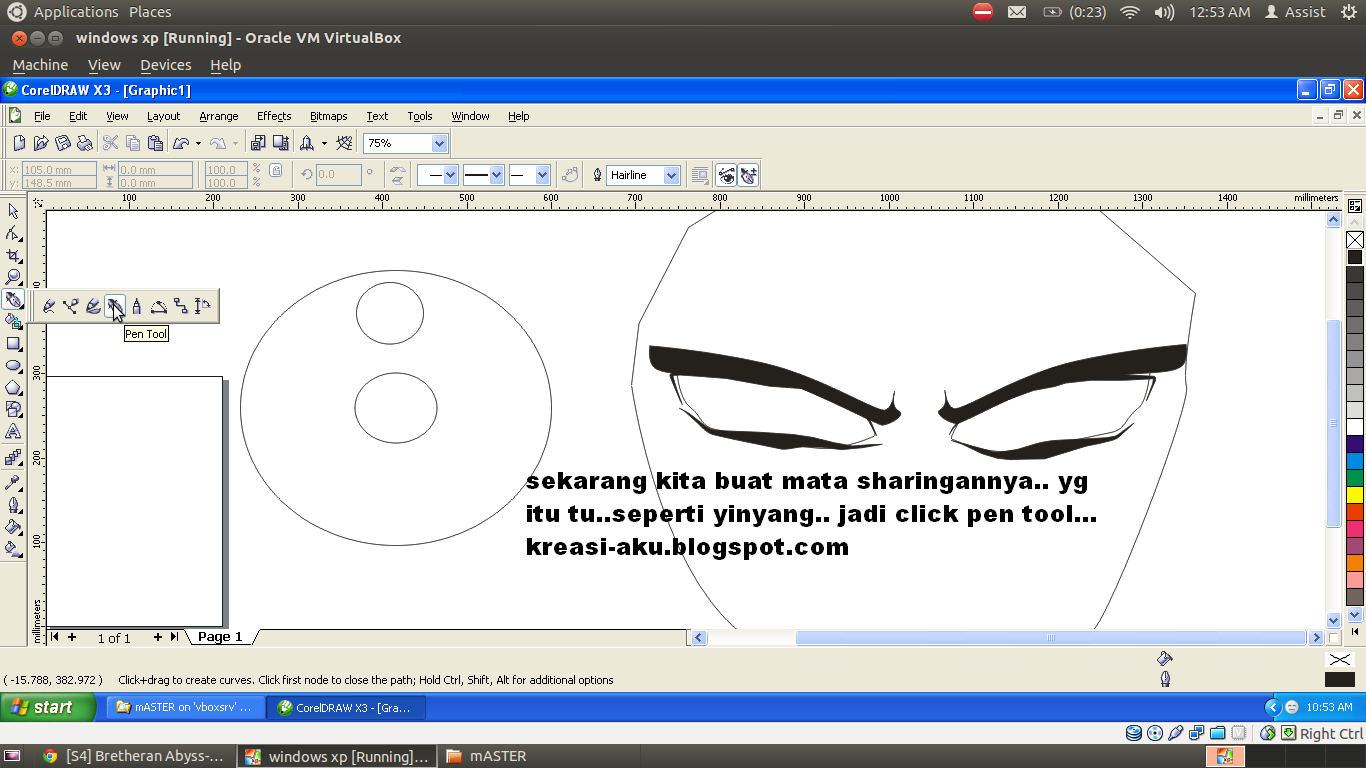Open the Bitmaps menu
This screenshot has height=768, width=1366.
pyautogui.click(x=329, y=116)
